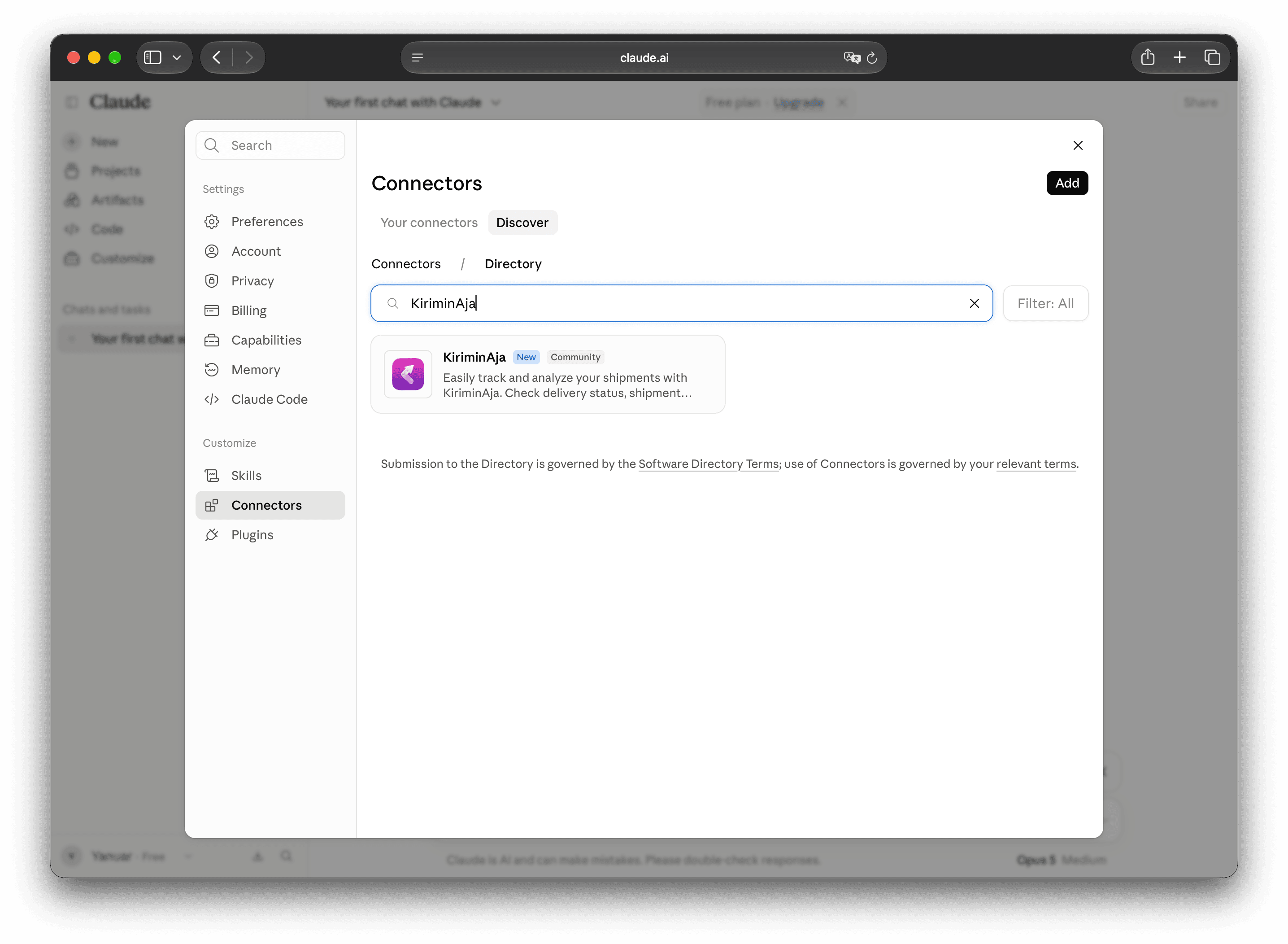Open Claude Code settings
The width and height of the screenshot is (1288, 944).
point(270,400)
